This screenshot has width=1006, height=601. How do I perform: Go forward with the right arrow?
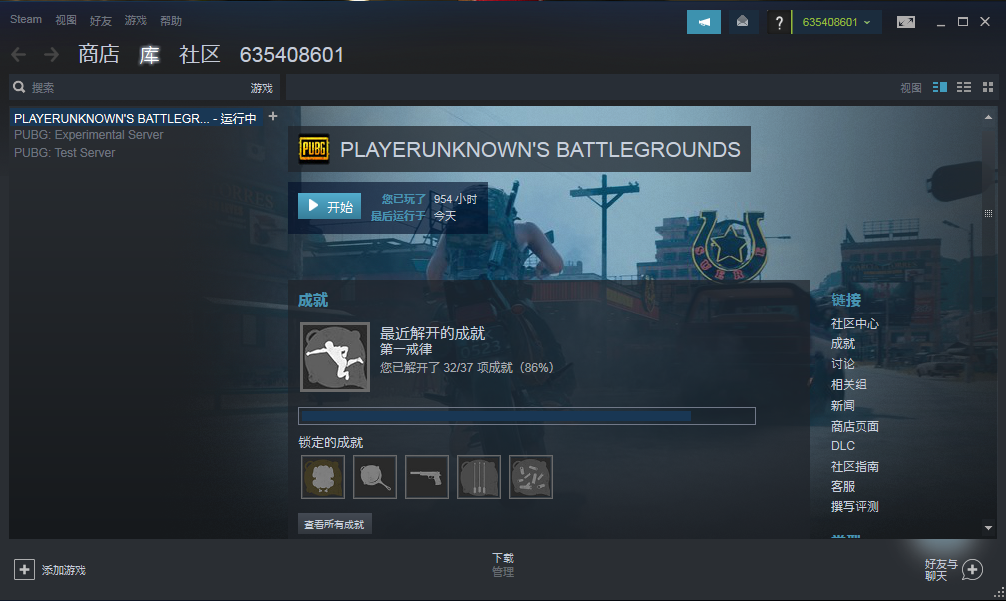point(51,55)
